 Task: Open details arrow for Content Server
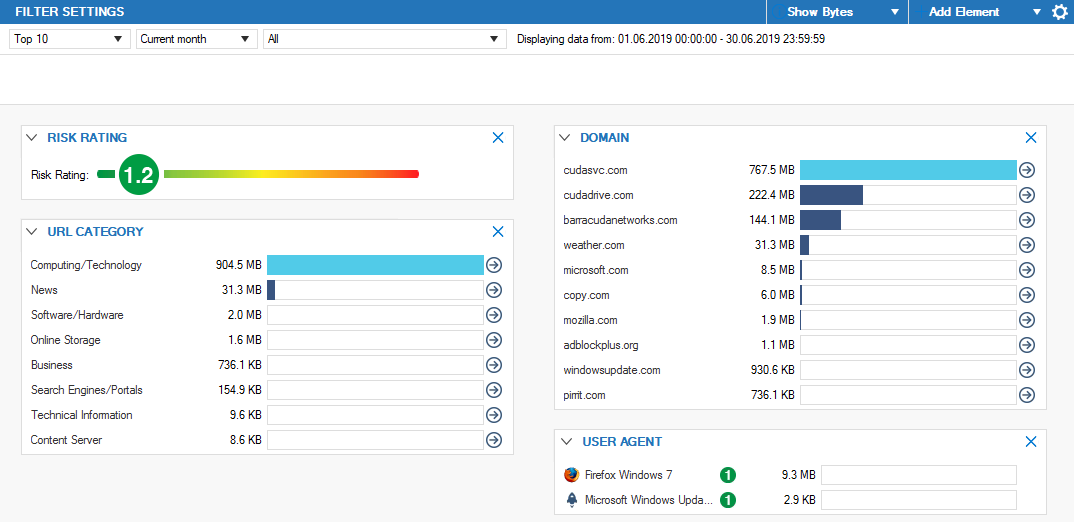tap(494, 440)
